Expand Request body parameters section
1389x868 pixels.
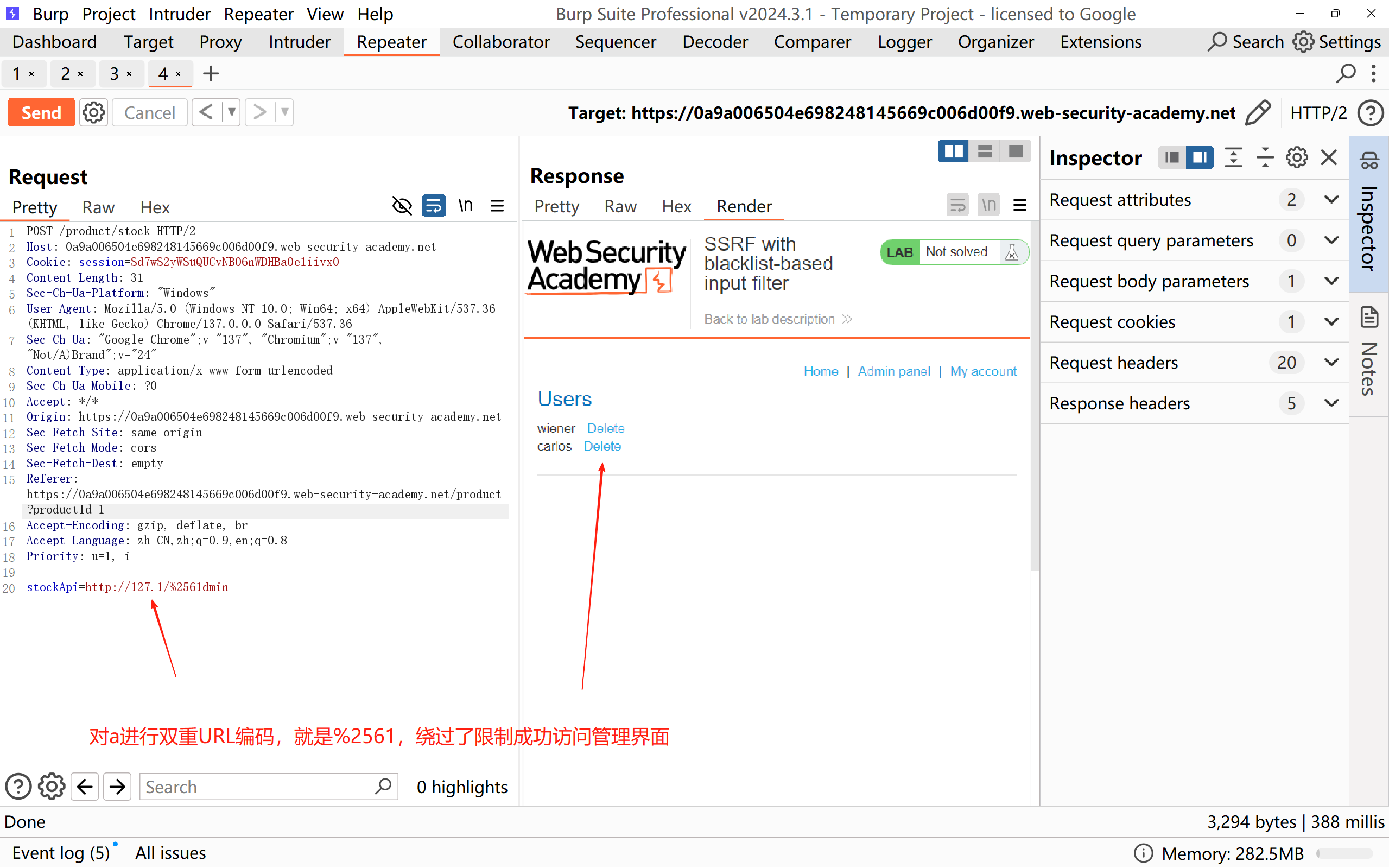tap(1331, 281)
